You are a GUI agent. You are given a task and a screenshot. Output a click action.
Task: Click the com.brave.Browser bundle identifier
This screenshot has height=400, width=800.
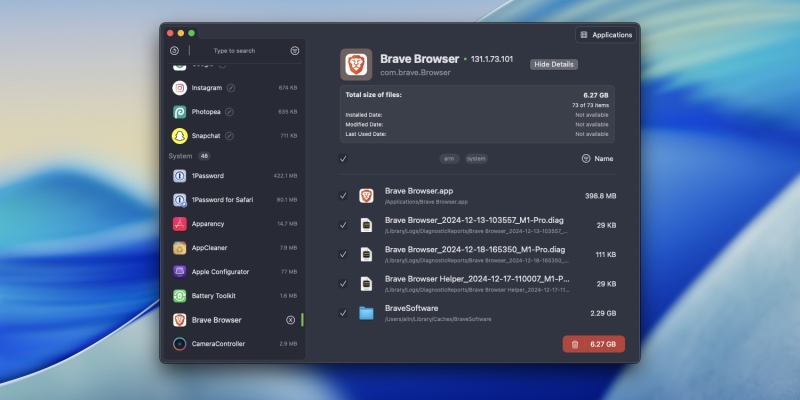tap(415, 72)
